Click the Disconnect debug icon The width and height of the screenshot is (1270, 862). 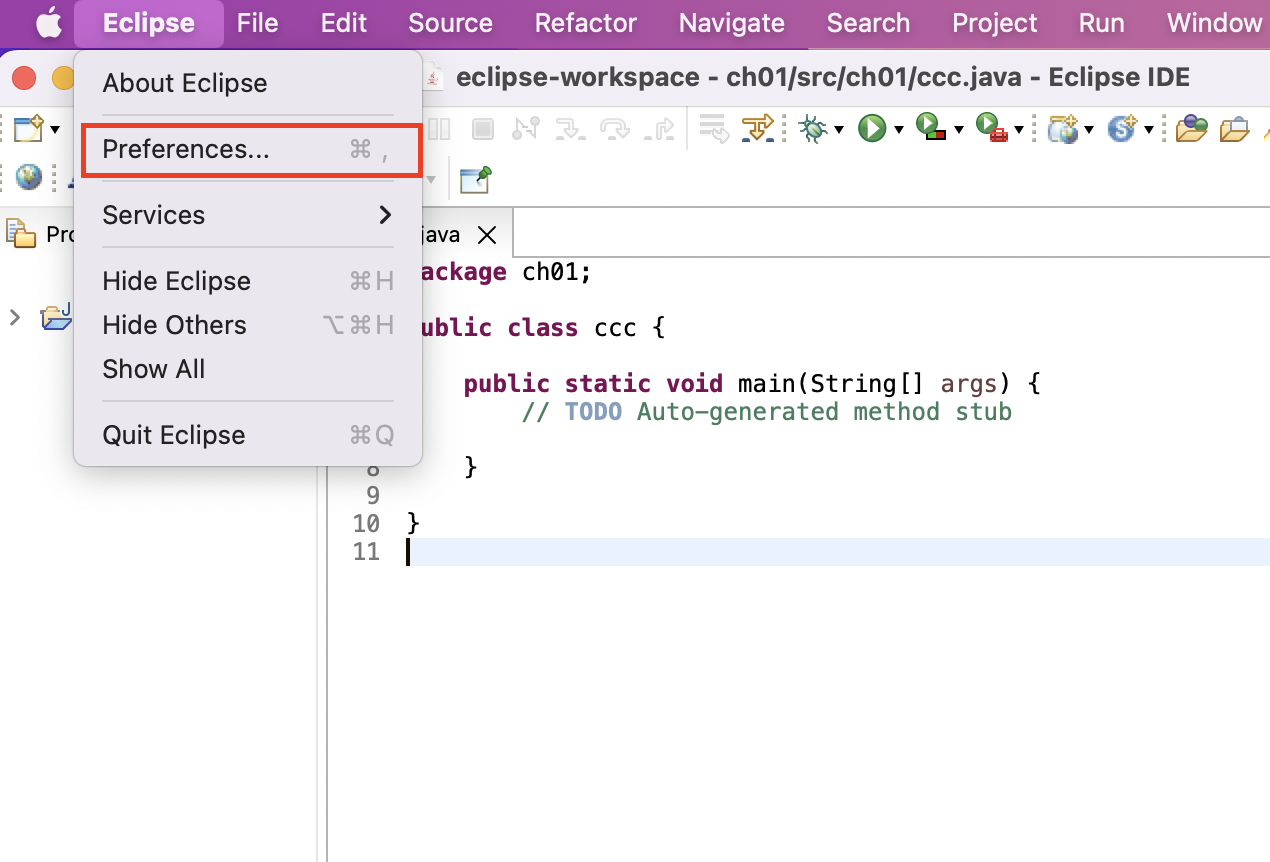pos(526,129)
